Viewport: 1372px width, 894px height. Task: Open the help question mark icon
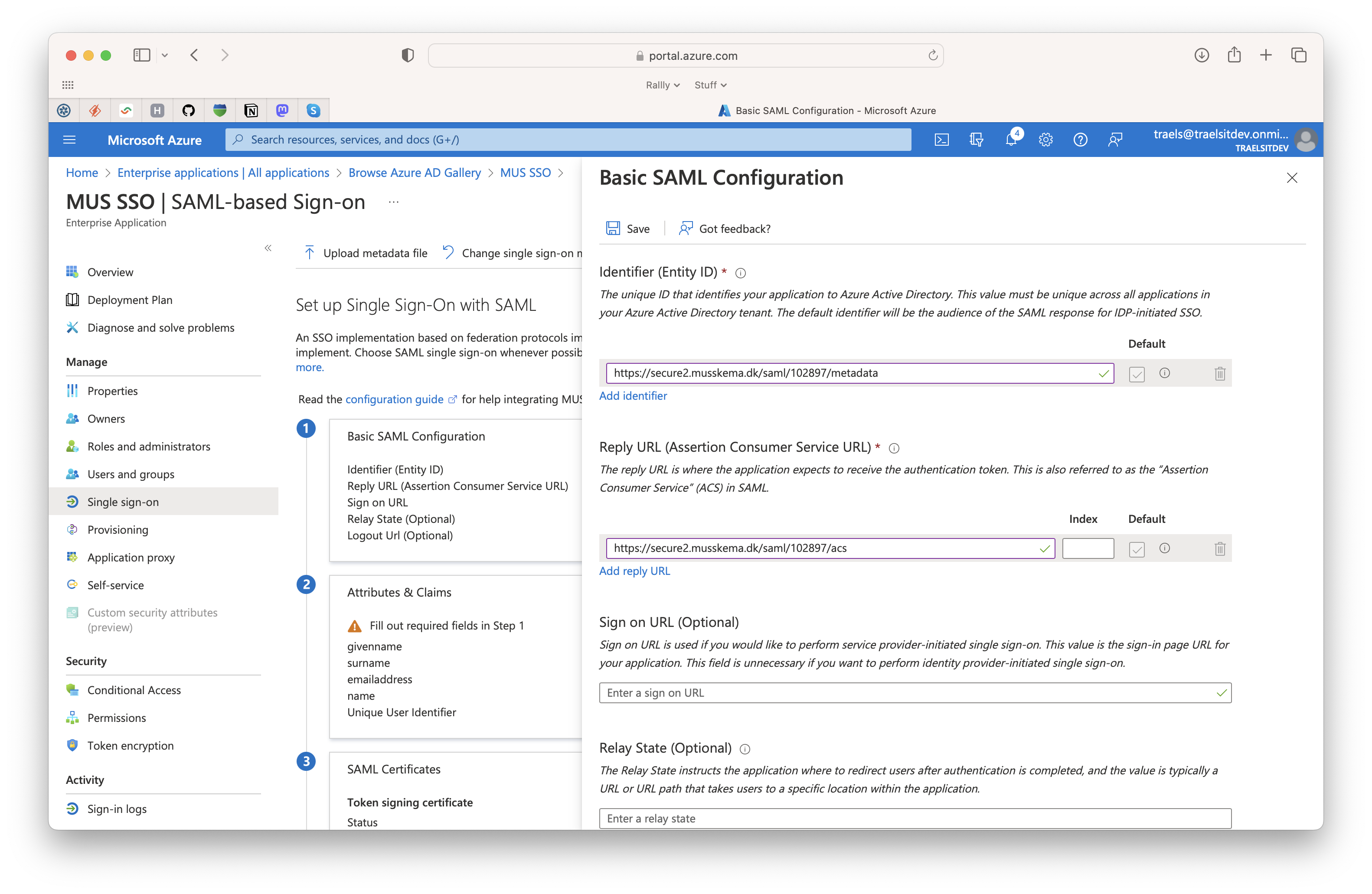[x=1080, y=140]
